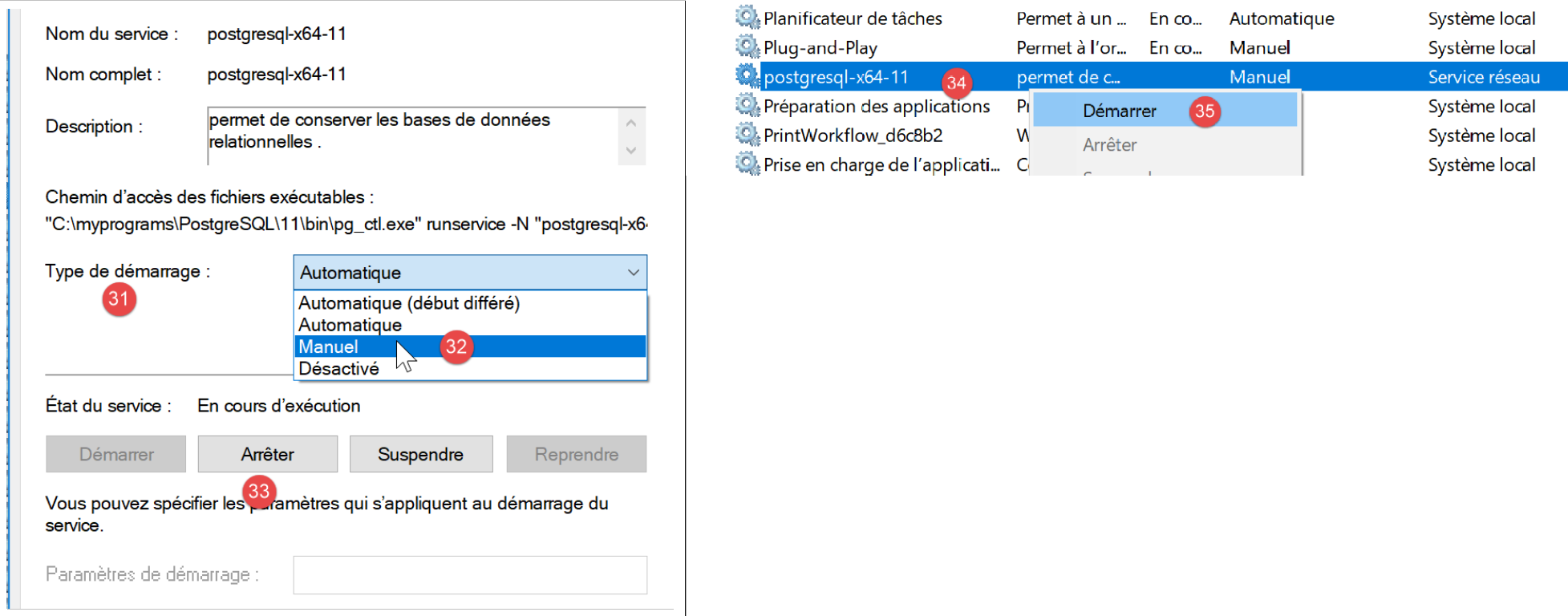This screenshot has width=1568, height=616.
Task: Choose Automatique (début différé) startup option
Action: tap(409, 303)
